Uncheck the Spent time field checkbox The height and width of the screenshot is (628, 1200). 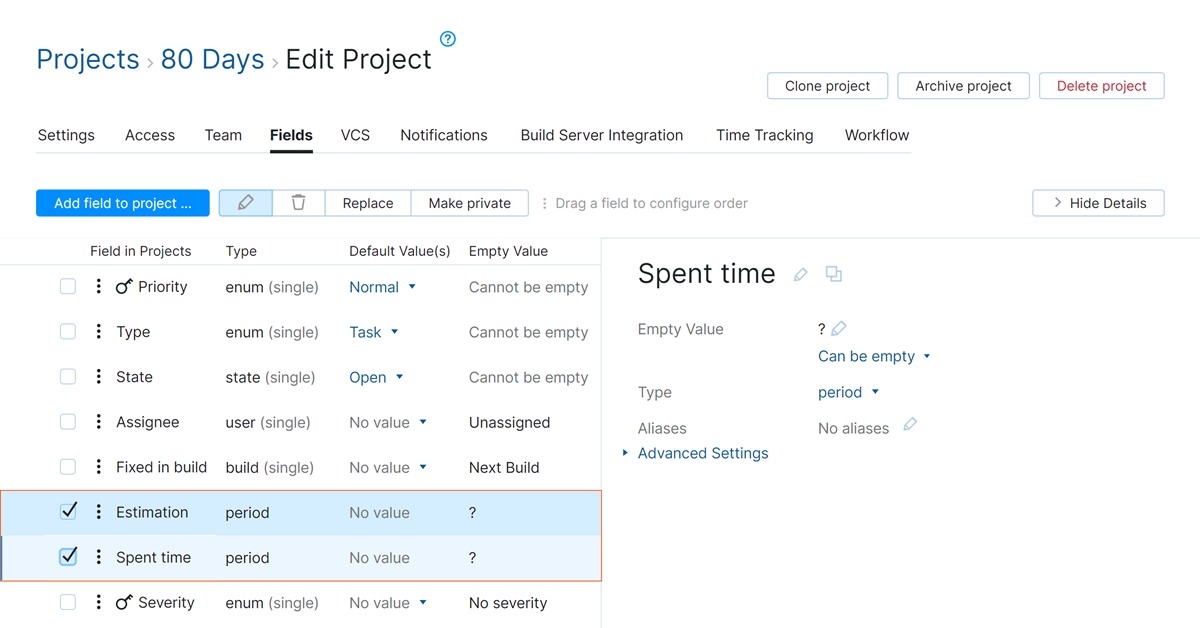tap(68, 556)
